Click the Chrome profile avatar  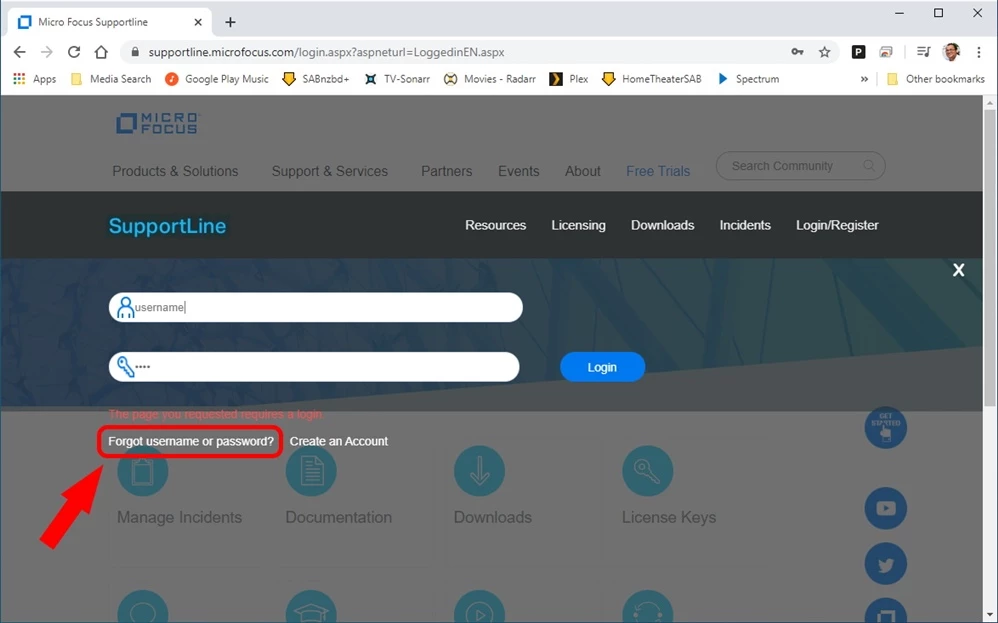click(x=952, y=52)
